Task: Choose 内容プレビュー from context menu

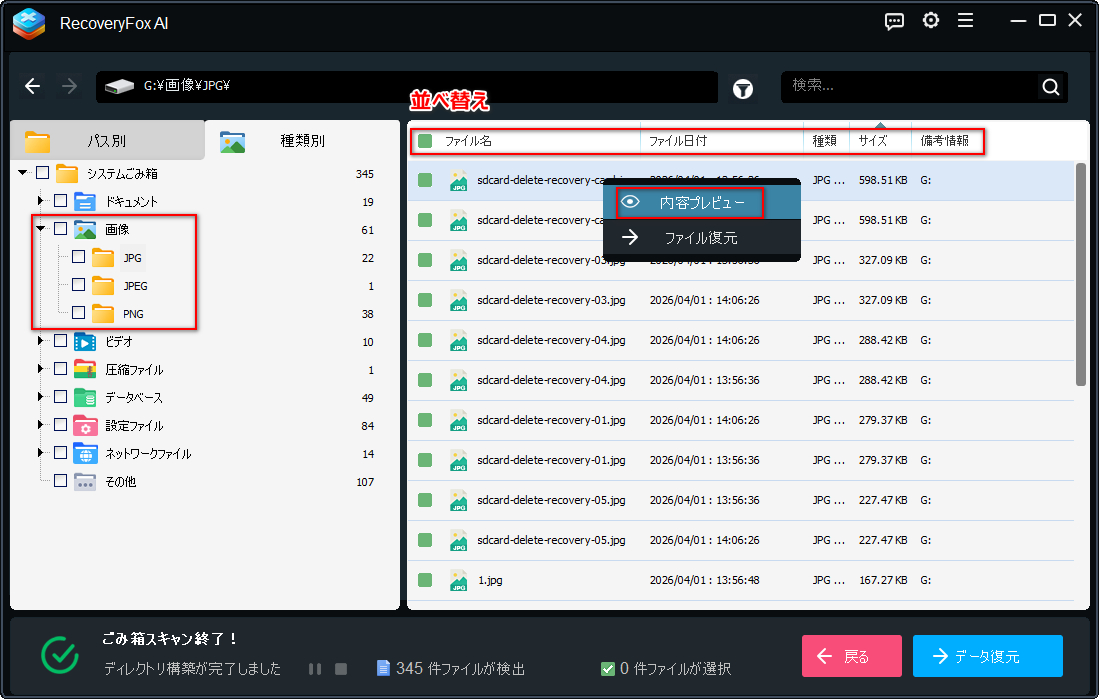Action: 689,203
